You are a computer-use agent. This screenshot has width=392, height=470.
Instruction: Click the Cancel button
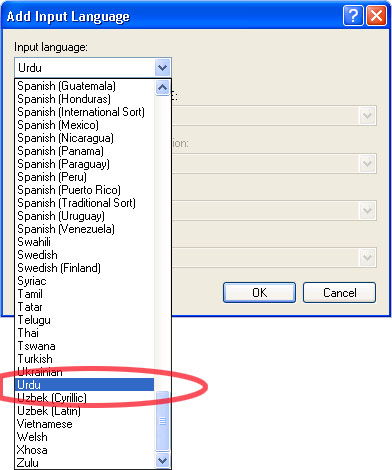pyautogui.click(x=339, y=293)
